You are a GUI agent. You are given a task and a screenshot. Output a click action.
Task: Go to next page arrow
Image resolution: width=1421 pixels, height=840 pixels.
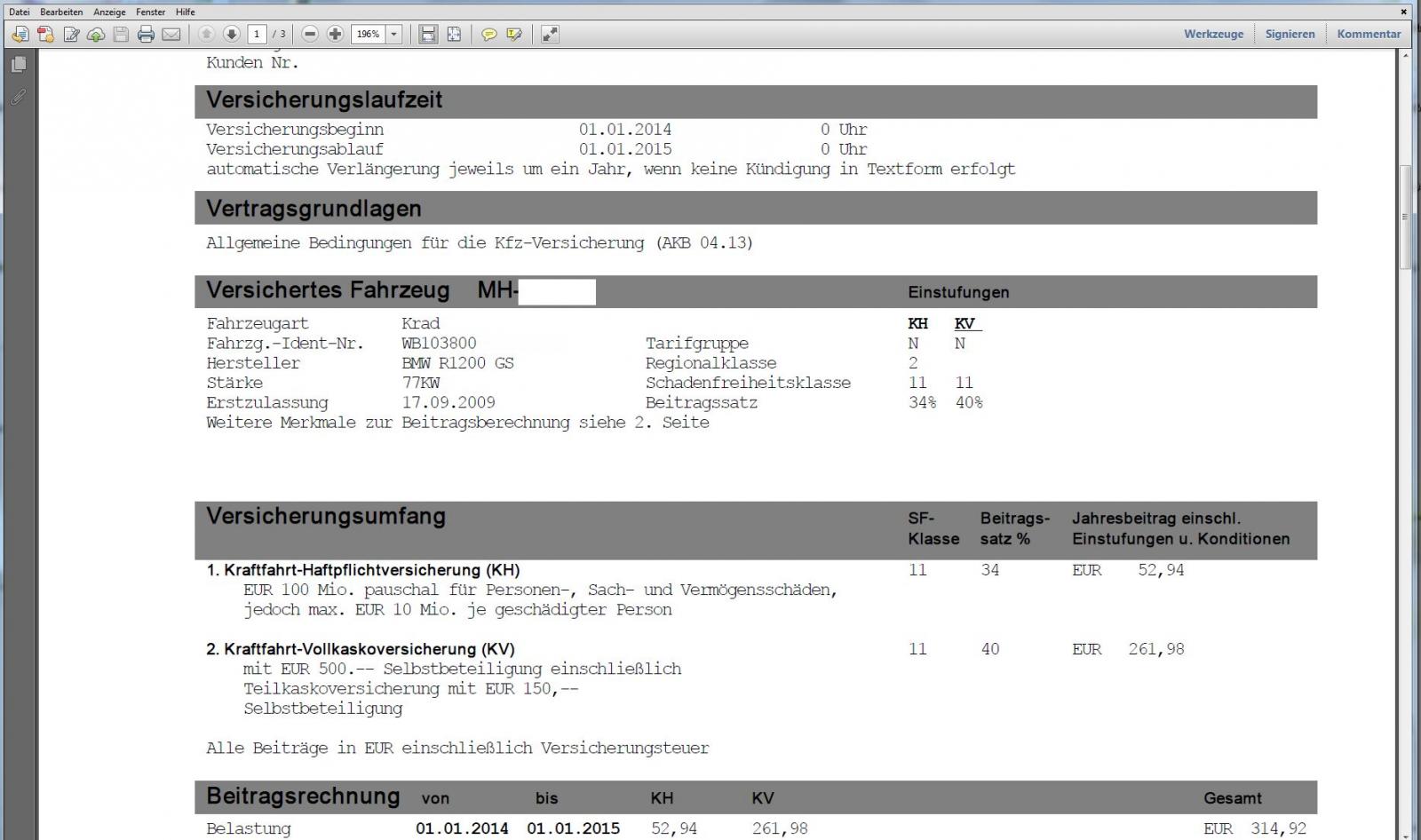pos(232,35)
